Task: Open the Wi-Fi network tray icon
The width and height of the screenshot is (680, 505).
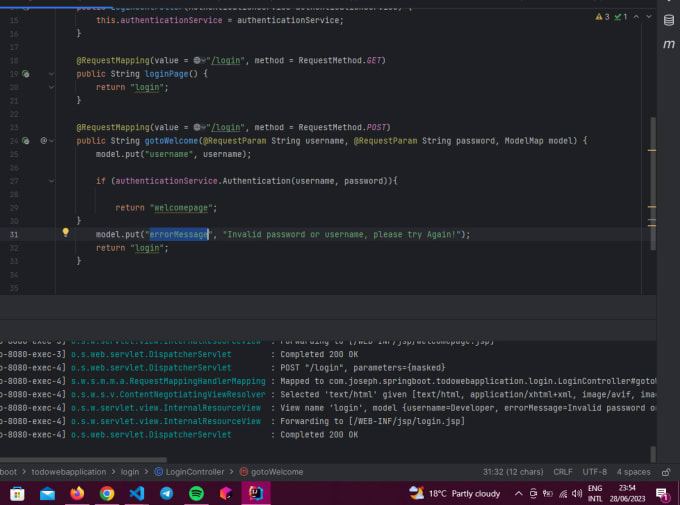Action: (x=563, y=494)
